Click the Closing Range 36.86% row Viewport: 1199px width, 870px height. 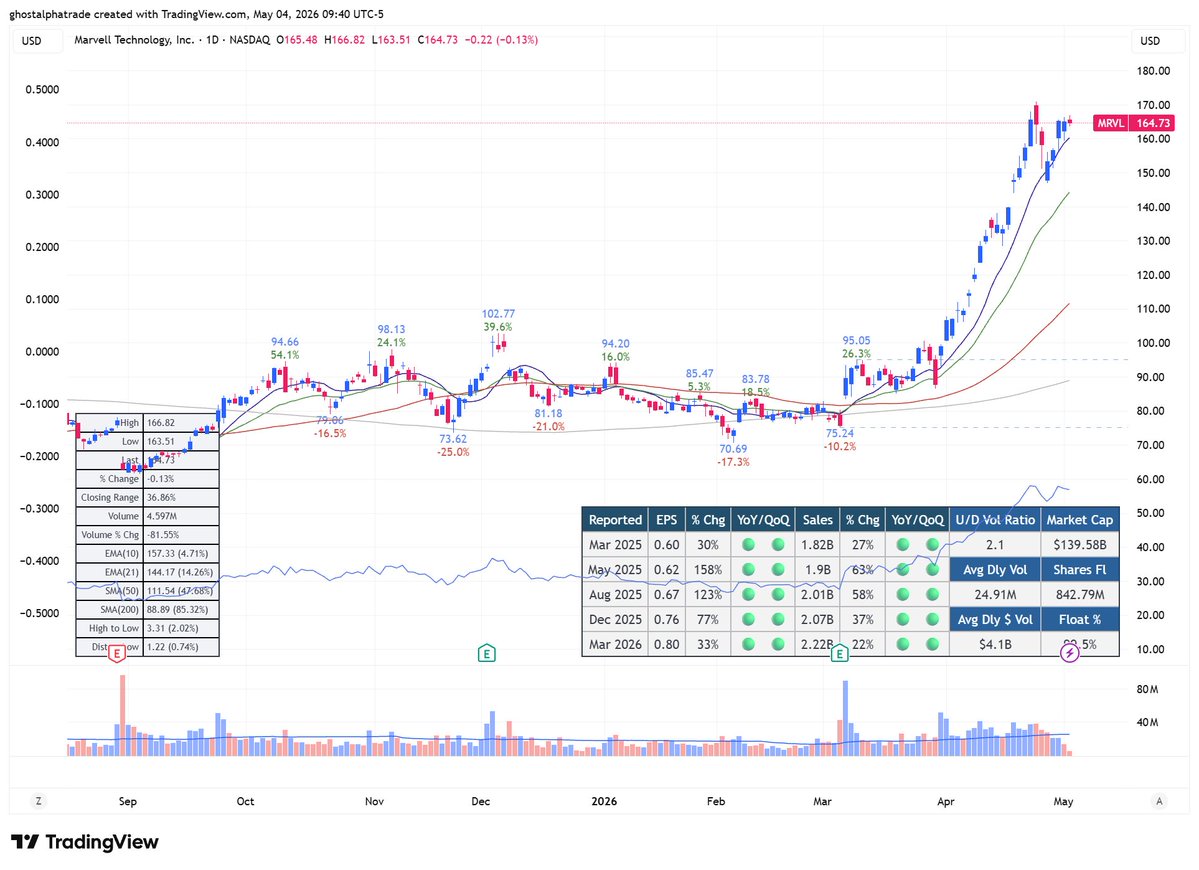[147, 498]
